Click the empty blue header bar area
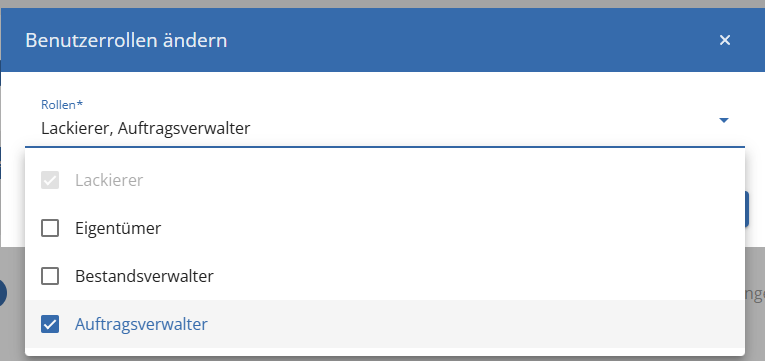 point(463,40)
